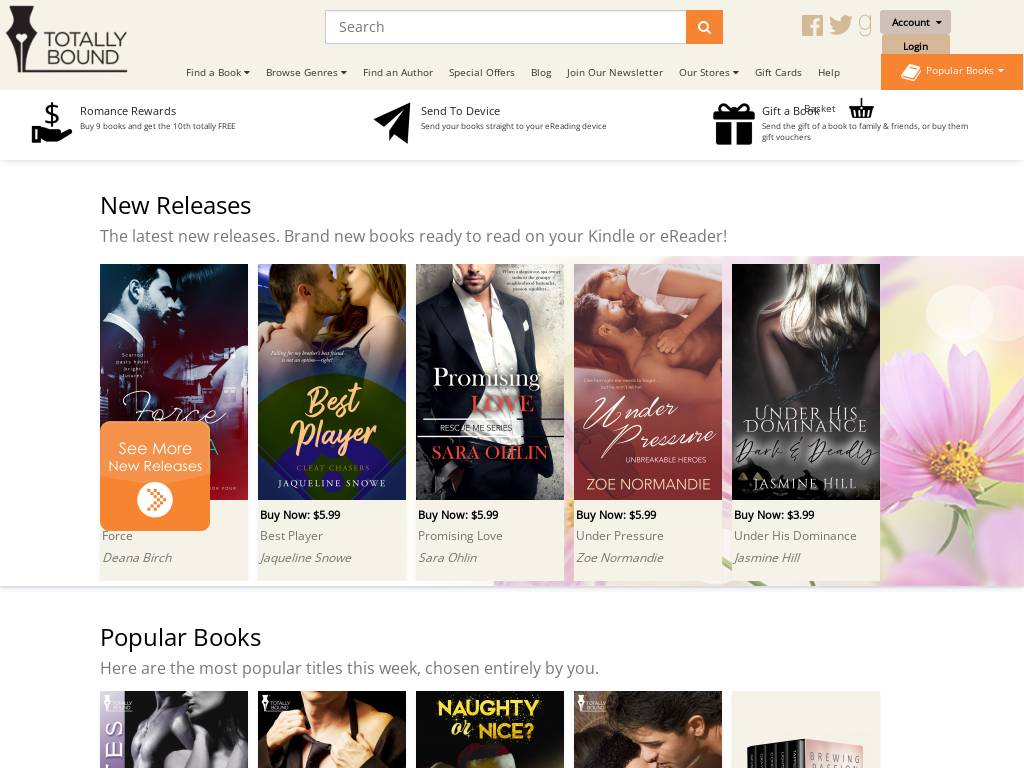Expand the Account dropdown
Viewport: 1024px width, 768px height.
(x=915, y=22)
